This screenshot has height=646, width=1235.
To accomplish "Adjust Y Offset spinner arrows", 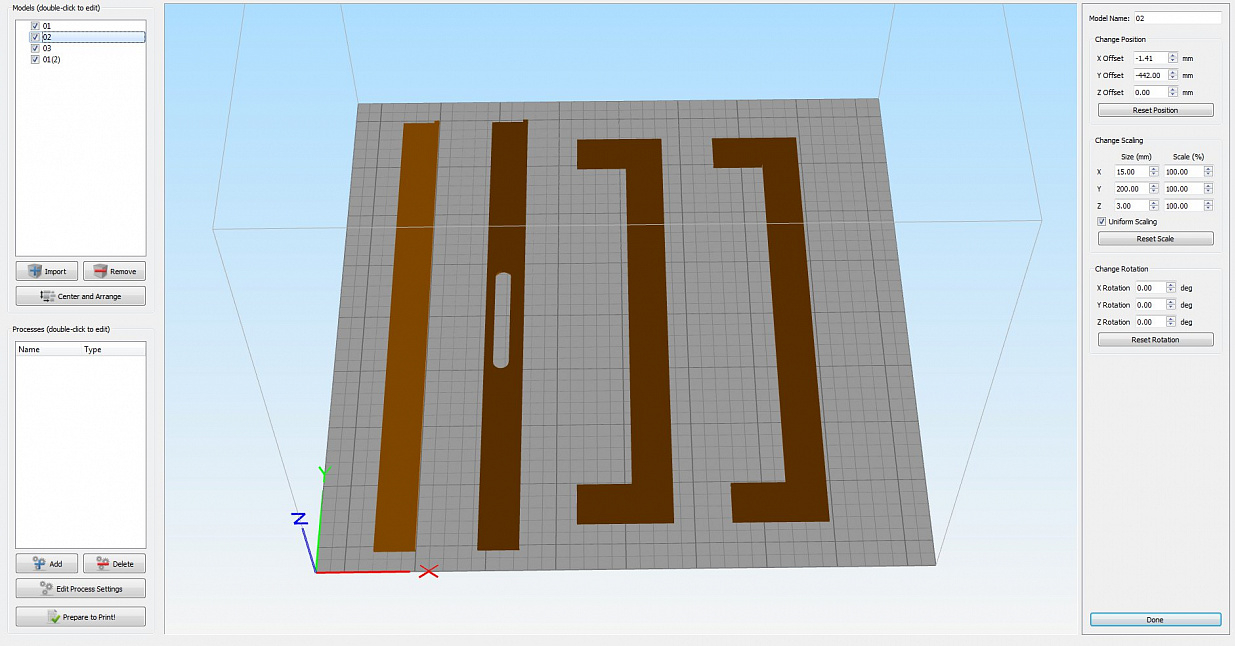I will 1173,75.
